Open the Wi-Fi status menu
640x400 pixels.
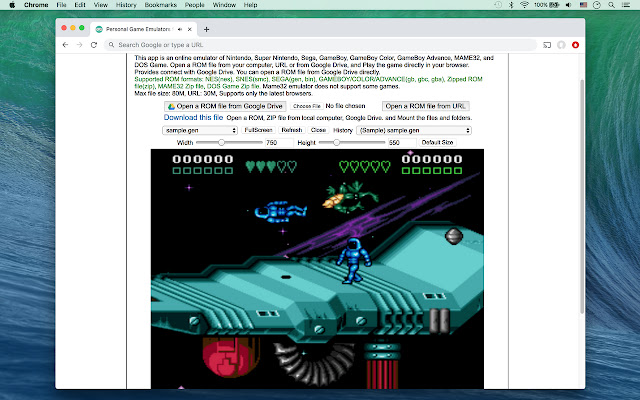pyautogui.click(x=524, y=5)
